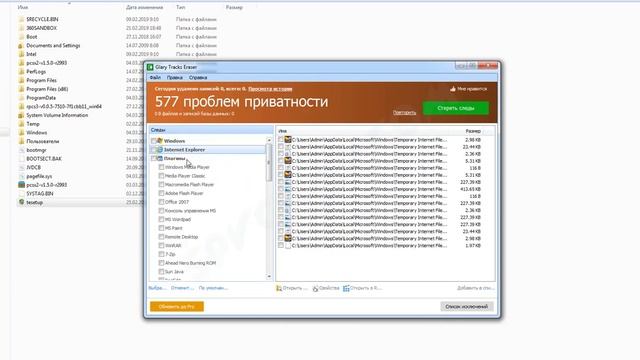The width and height of the screenshot is (640, 360).
Task: Select rpcs3-v0.0.5-7510 folder name in Explorer
Action: click(x=64, y=107)
